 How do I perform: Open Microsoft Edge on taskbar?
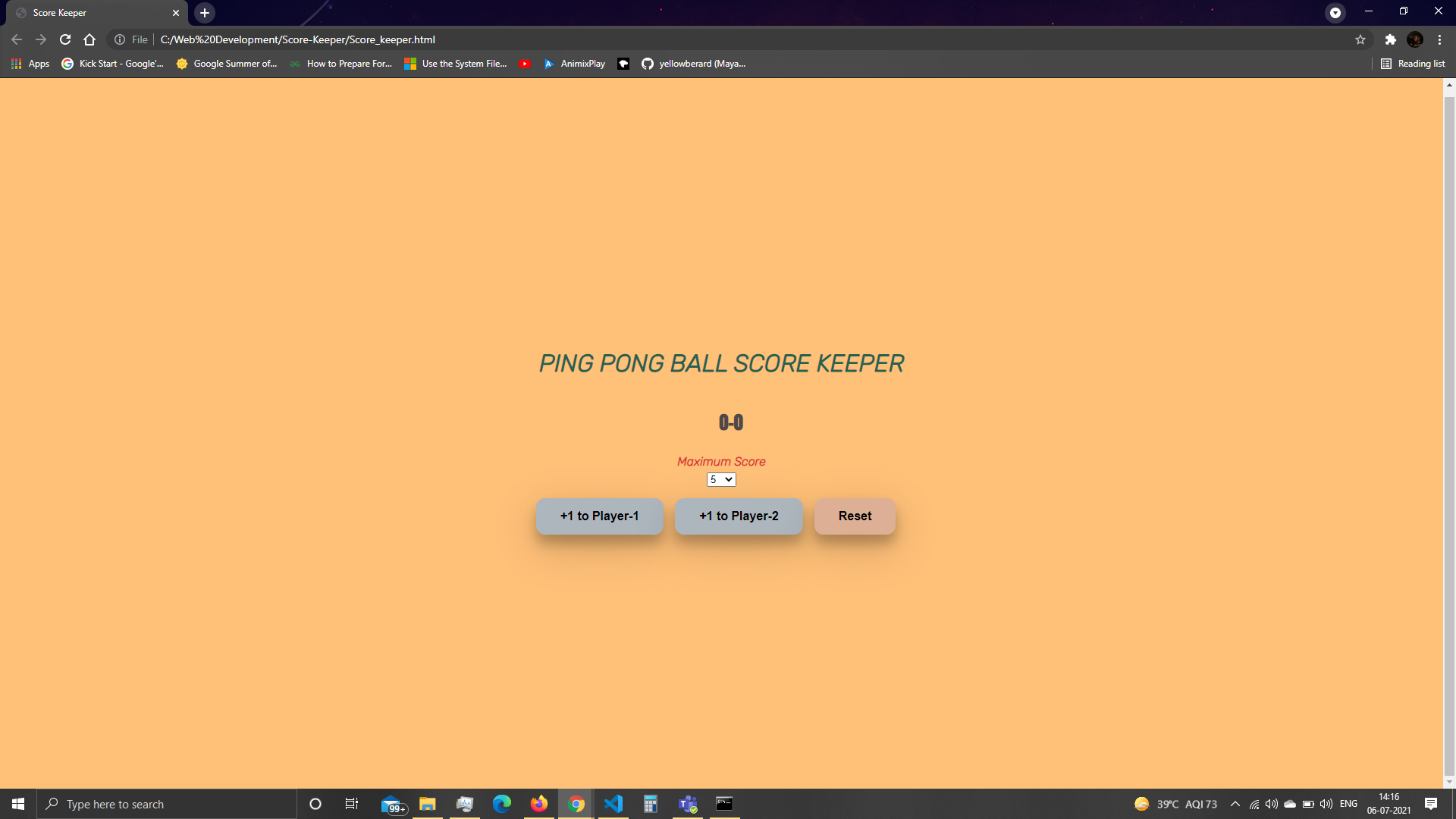coord(502,804)
